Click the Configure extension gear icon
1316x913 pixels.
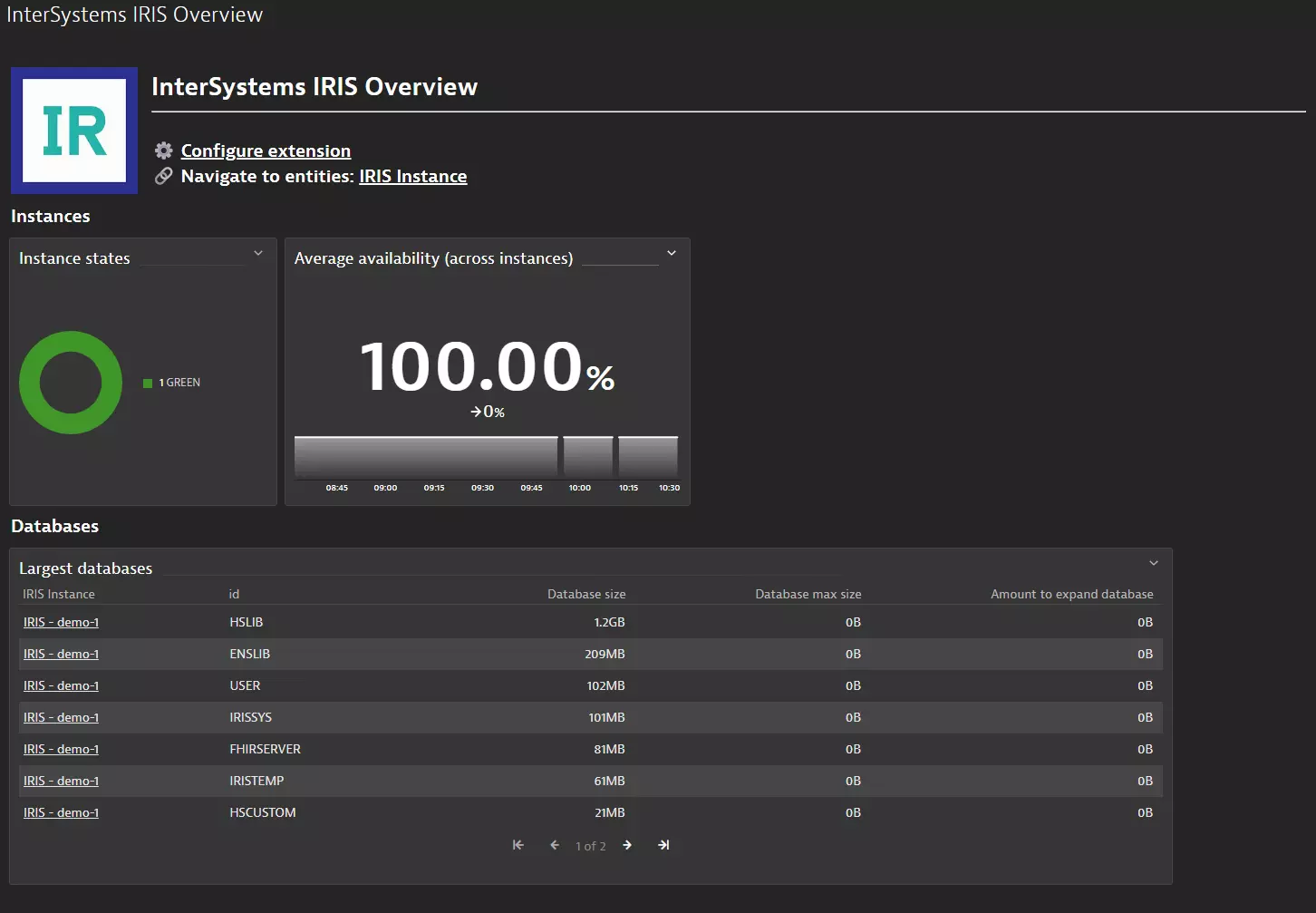coord(163,151)
